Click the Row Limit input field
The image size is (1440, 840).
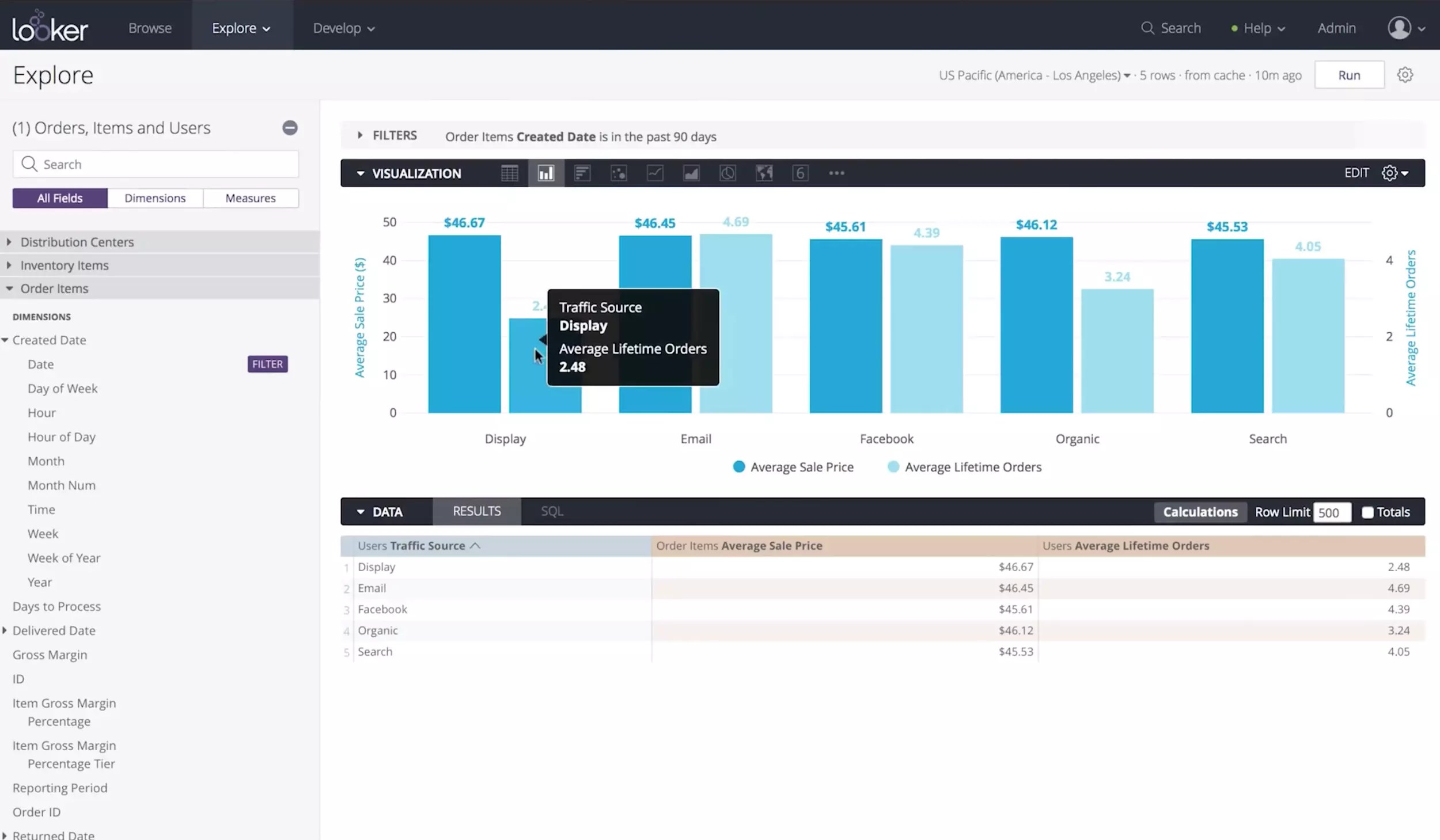(x=1332, y=512)
